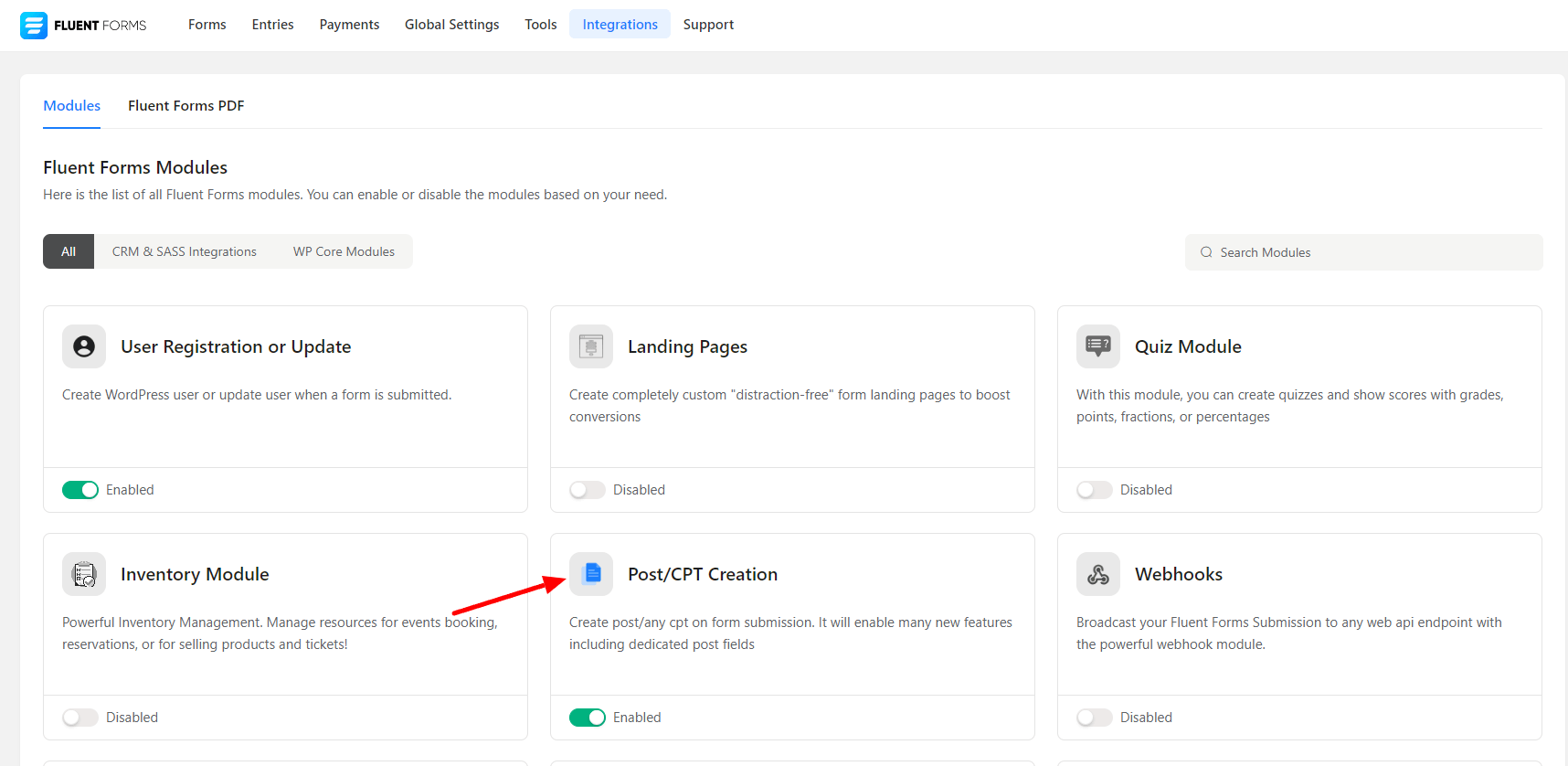Click the Landing Pages module icon
This screenshot has height=766, width=1568.
coord(591,346)
